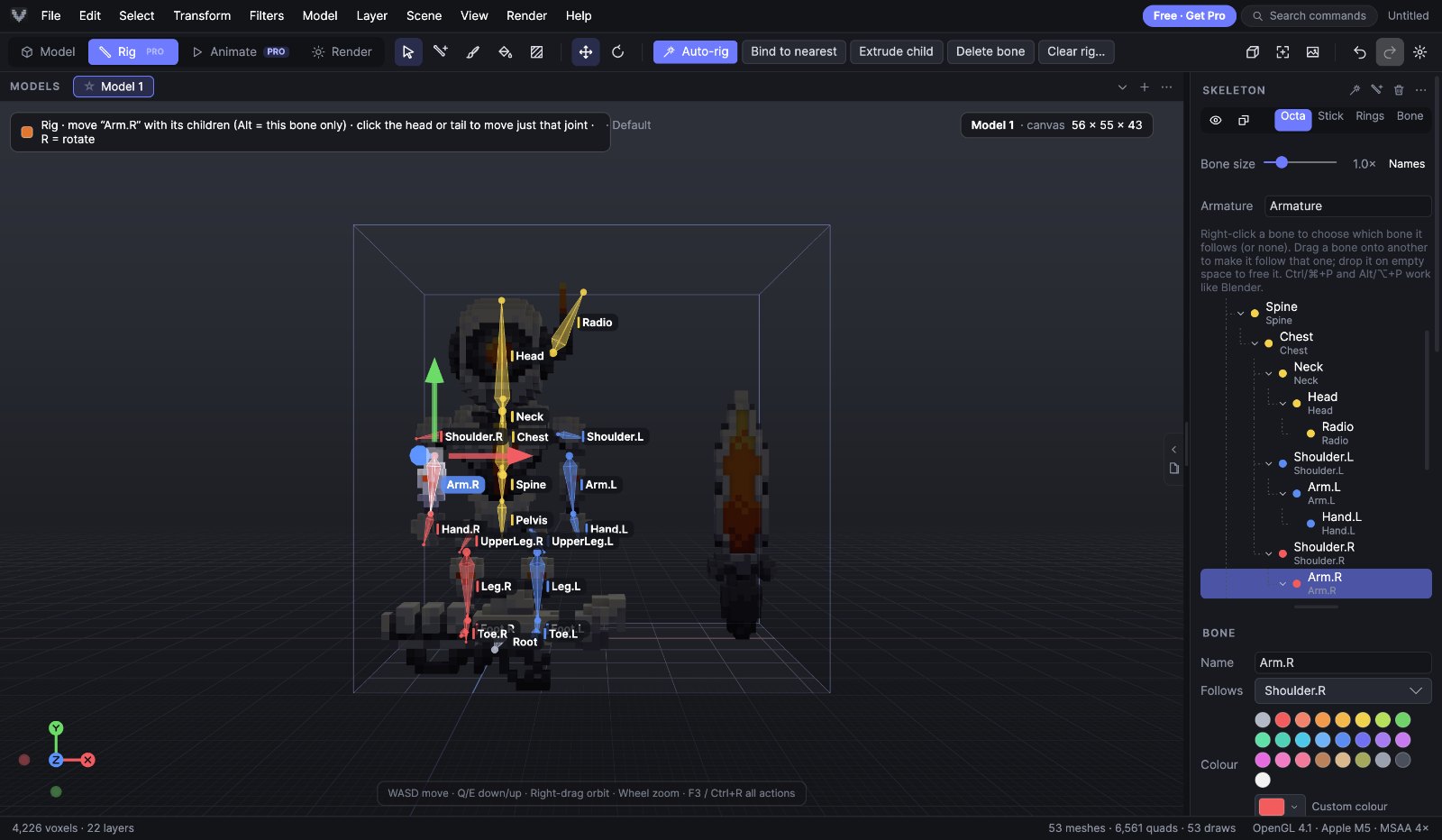Switch to the Animate tab
The image size is (1442, 840).
pyautogui.click(x=240, y=52)
